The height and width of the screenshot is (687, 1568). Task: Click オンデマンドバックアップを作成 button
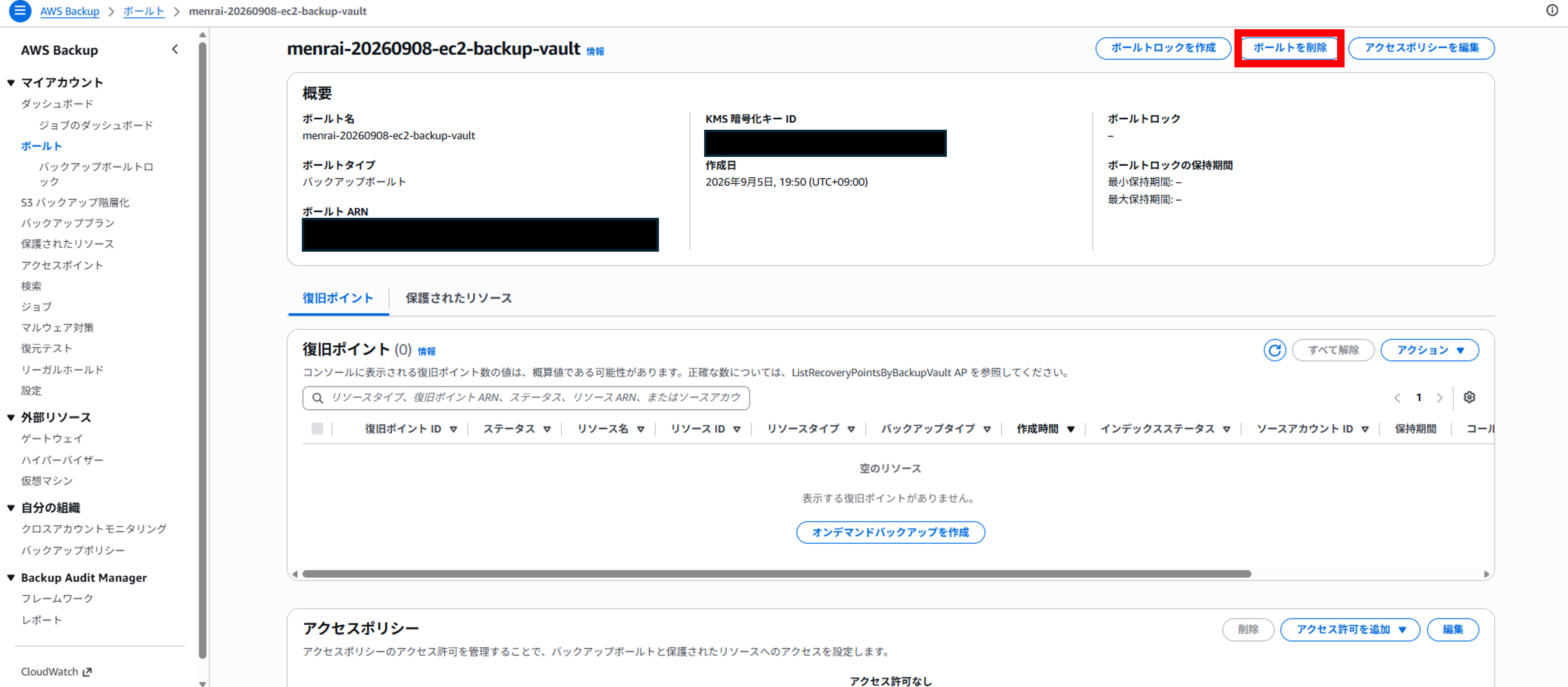pyautogui.click(x=890, y=532)
